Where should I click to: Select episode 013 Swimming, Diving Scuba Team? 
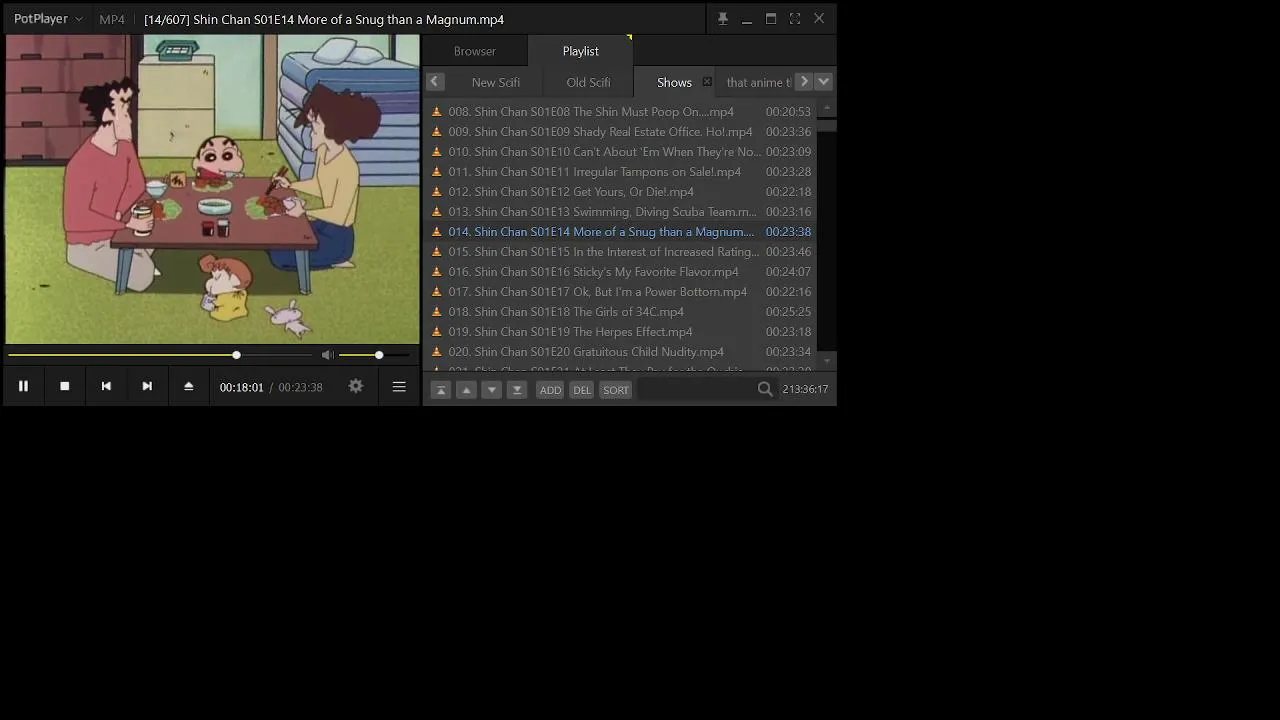pyautogui.click(x=621, y=212)
